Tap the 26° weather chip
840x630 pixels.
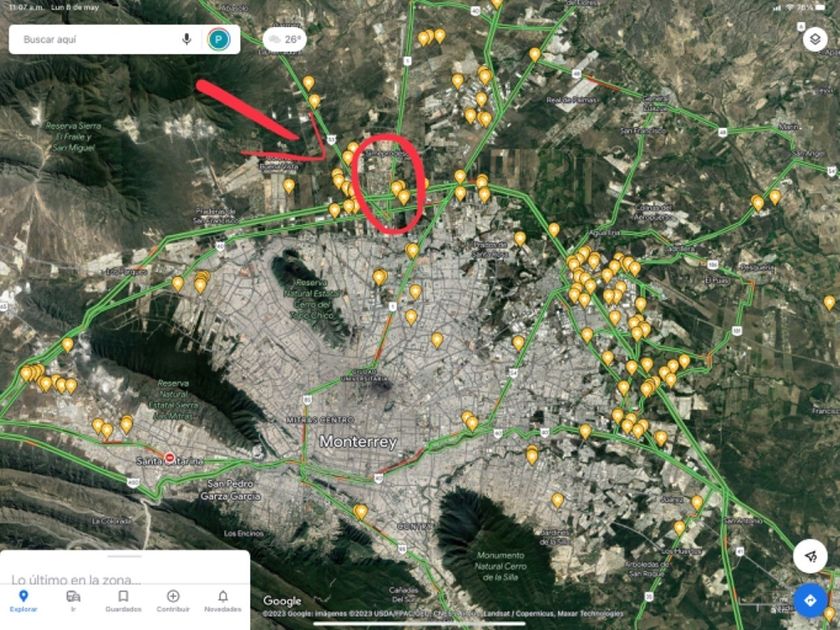pyautogui.click(x=284, y=39)
